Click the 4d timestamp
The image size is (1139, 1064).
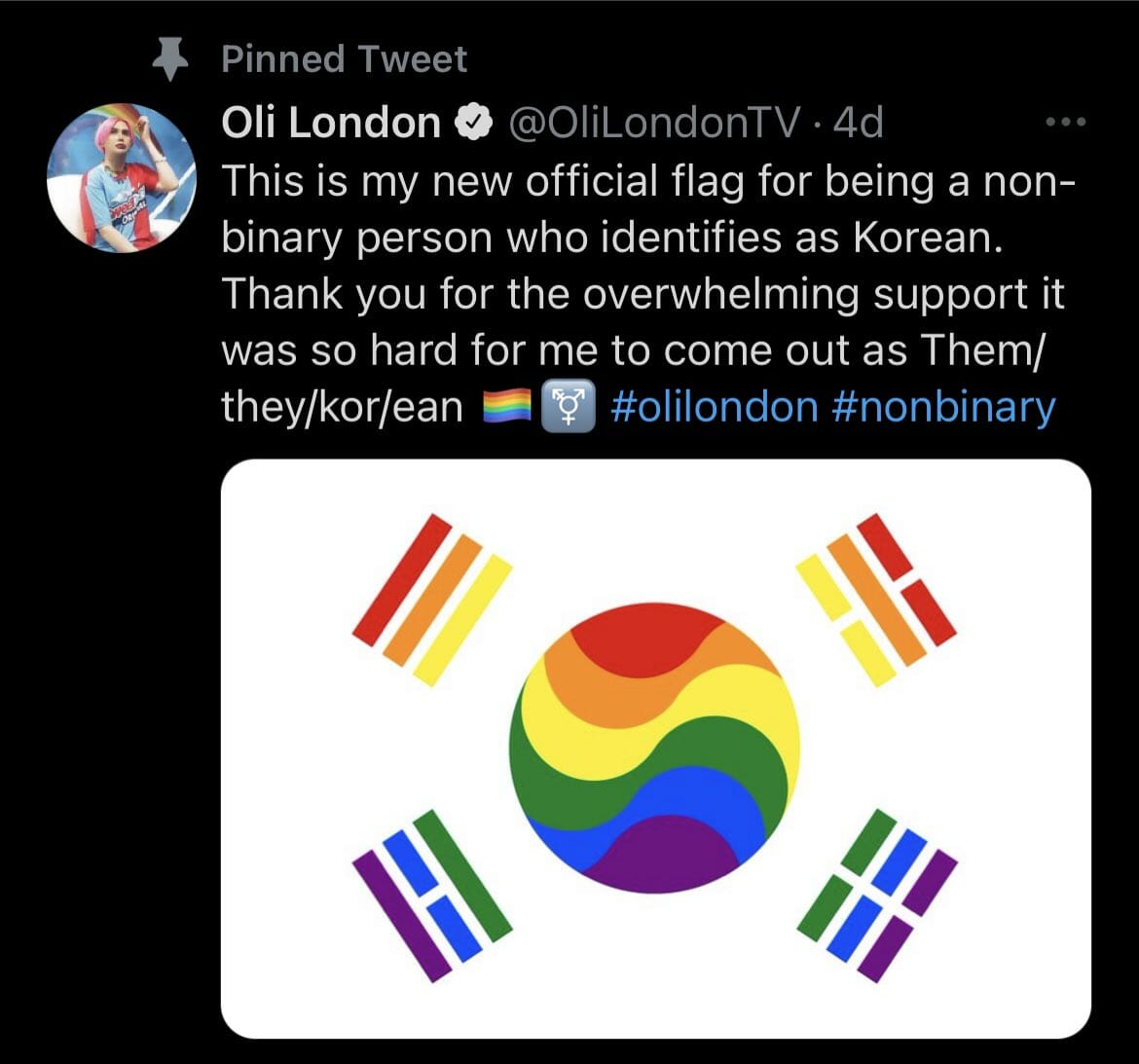[859, 124]
